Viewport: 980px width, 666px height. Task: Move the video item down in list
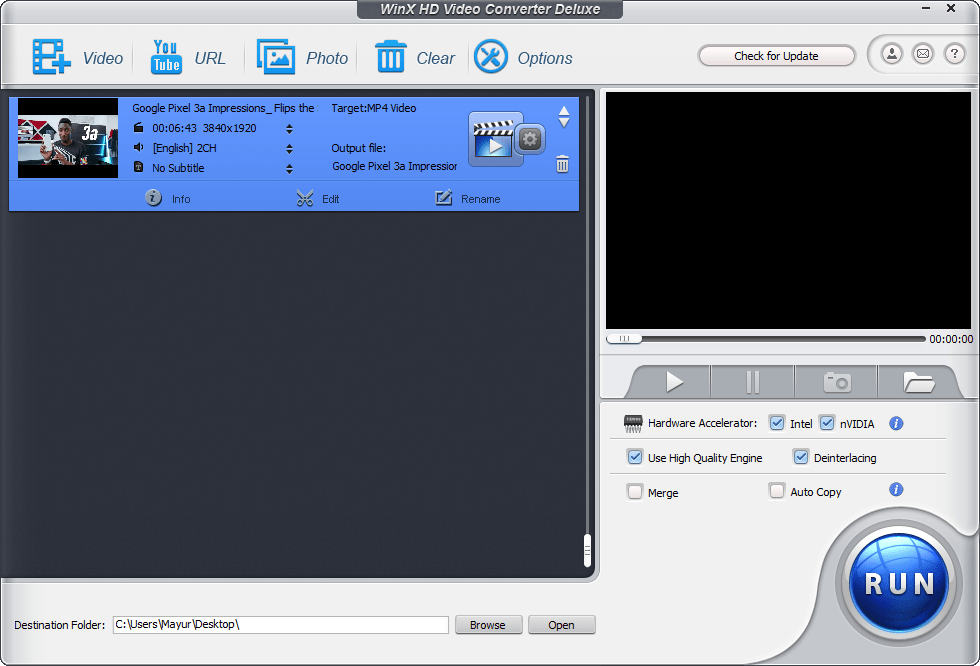(x=564, y=122)
